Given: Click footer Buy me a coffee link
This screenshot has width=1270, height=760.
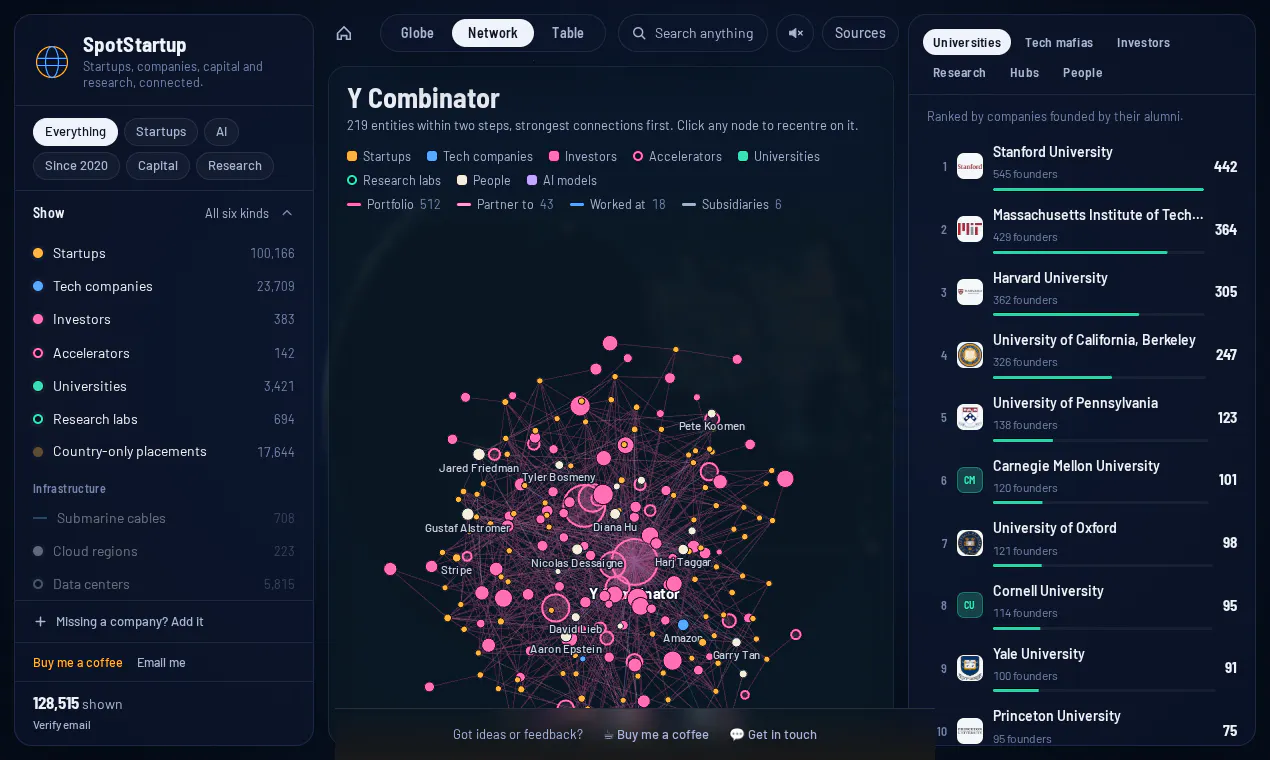Looking at the screenshot, I should point(656,734).
